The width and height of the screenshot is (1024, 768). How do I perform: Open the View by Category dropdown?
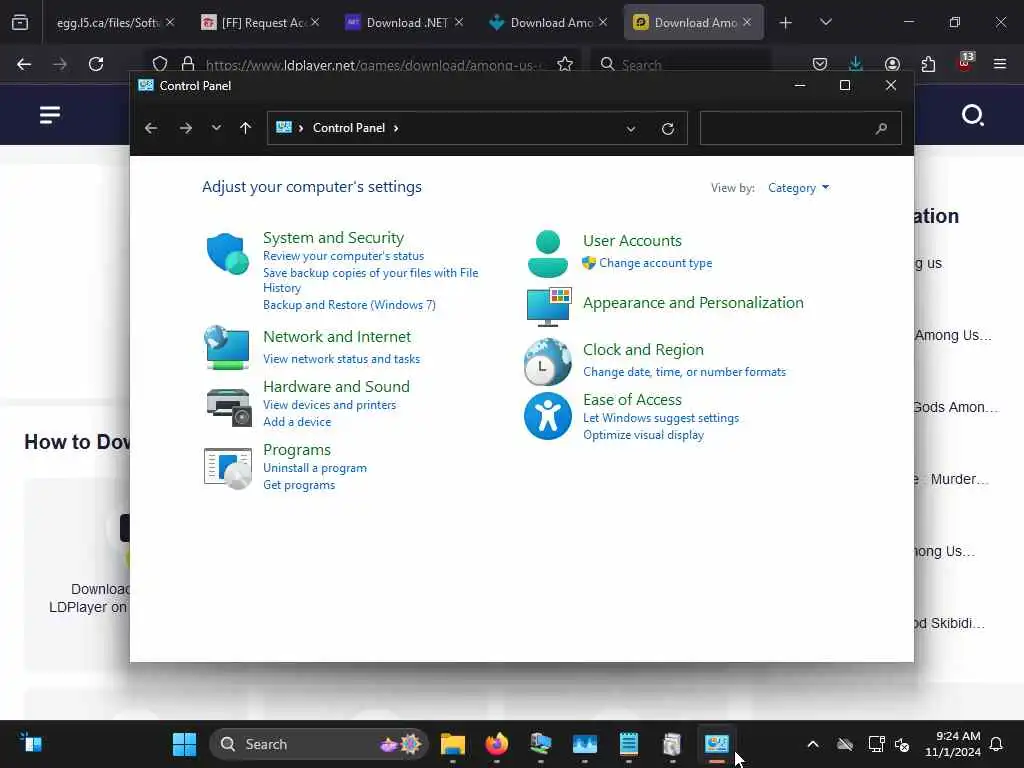pyautogui.click(x=798, y=188)
